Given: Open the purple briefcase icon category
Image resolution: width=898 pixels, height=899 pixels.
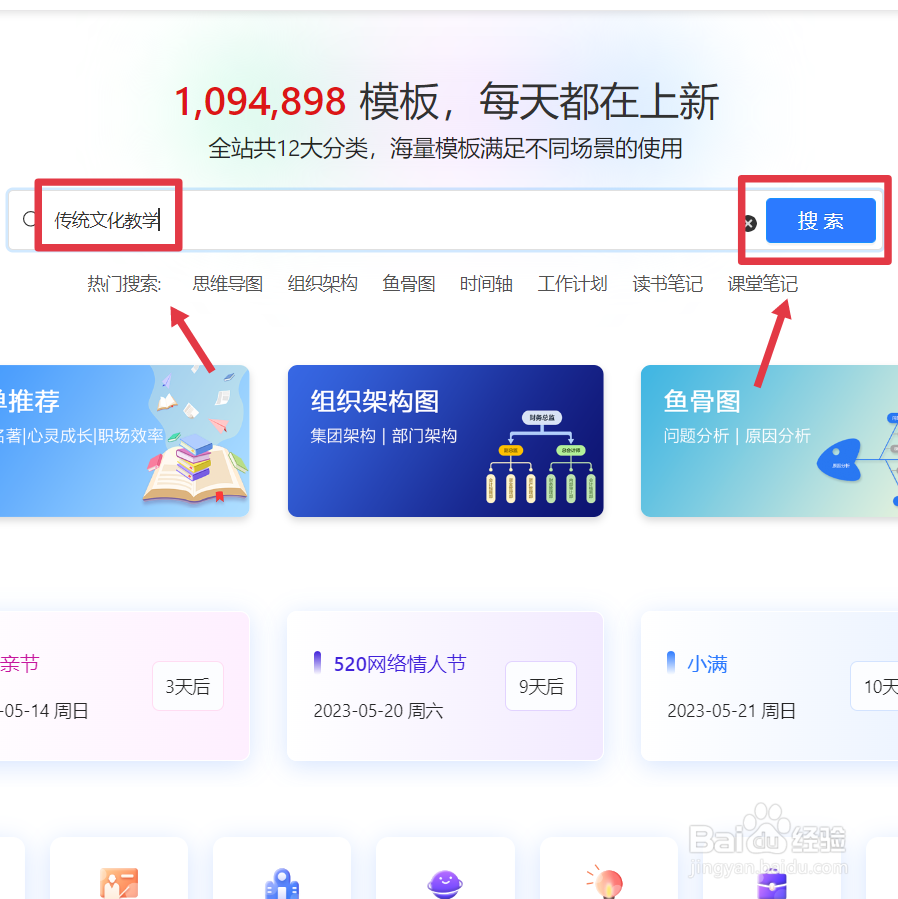Looking at the screenshot, I should click(772, 884).
